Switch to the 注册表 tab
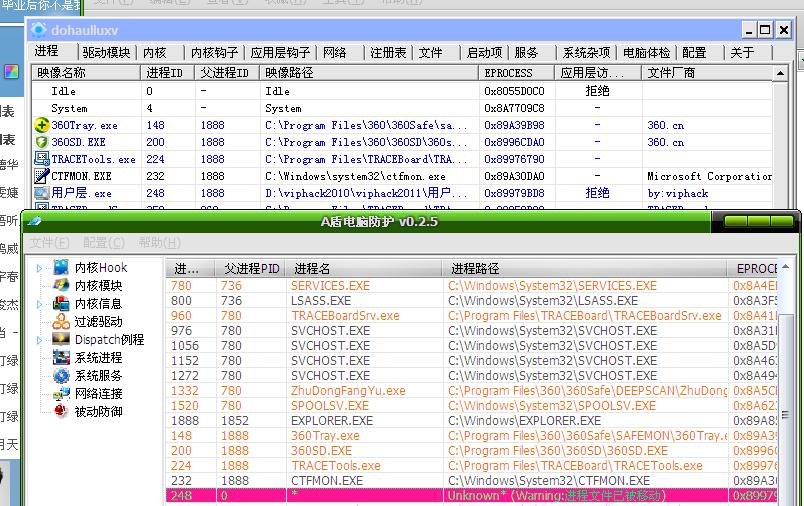The width and height of the screenshot is (804, 506). coord(388,52)
